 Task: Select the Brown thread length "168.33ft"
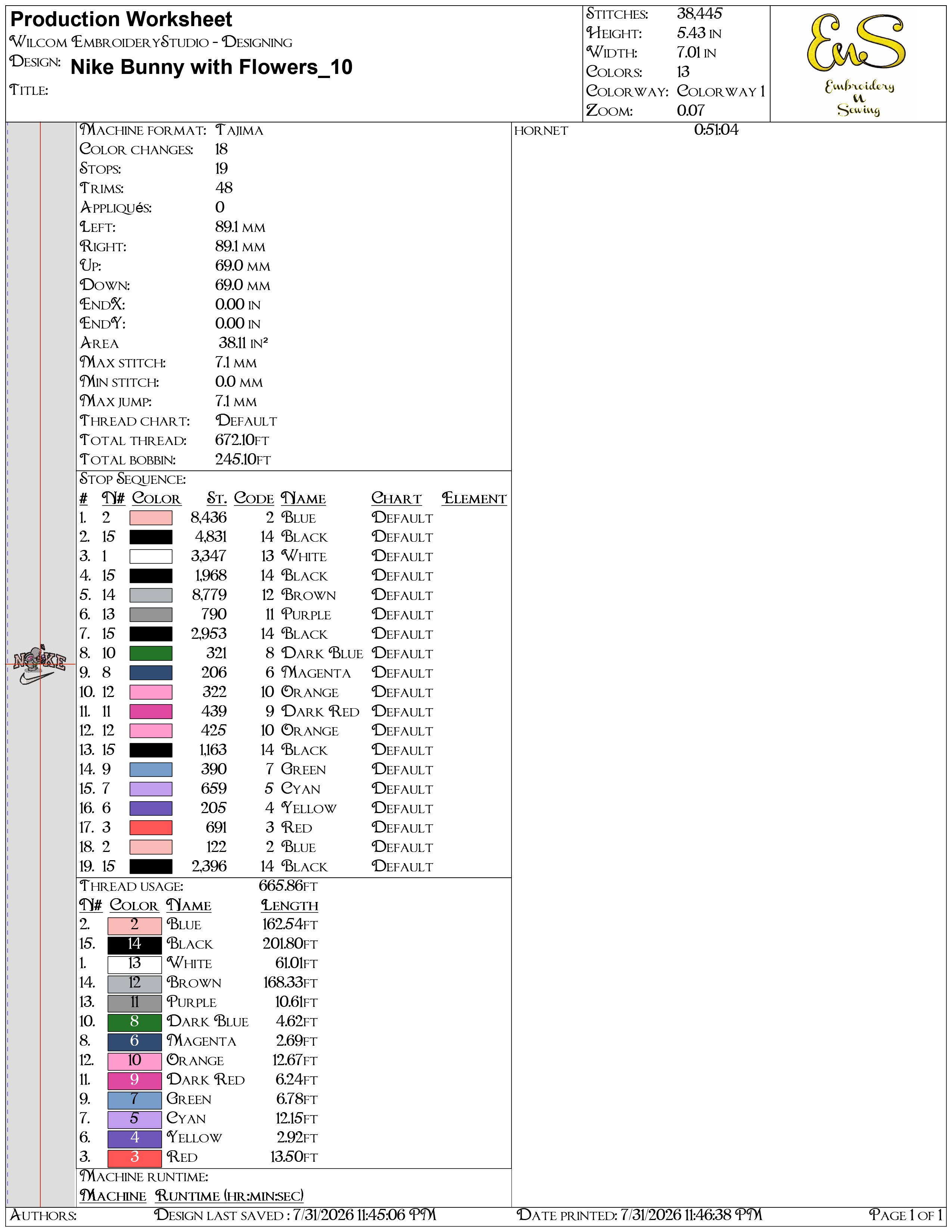click(290, 983)
